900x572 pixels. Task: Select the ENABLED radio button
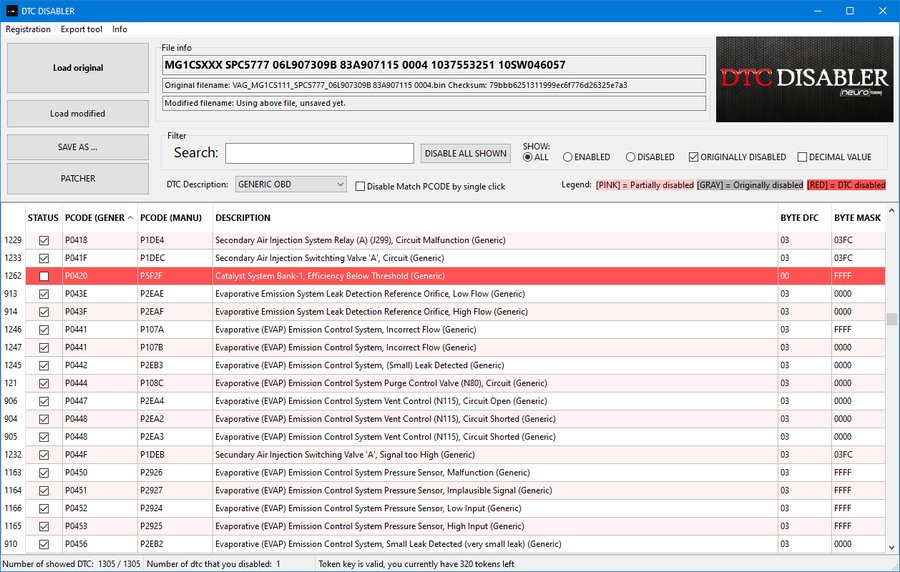point(568,157)
